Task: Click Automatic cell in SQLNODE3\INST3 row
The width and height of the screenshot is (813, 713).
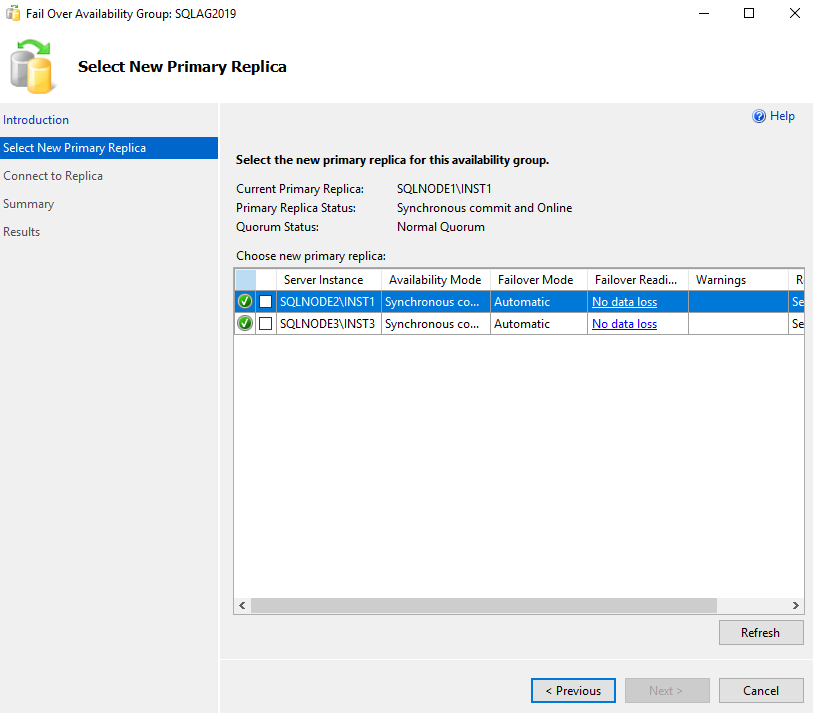Action: pyautogui.click(x=539, y=324)
